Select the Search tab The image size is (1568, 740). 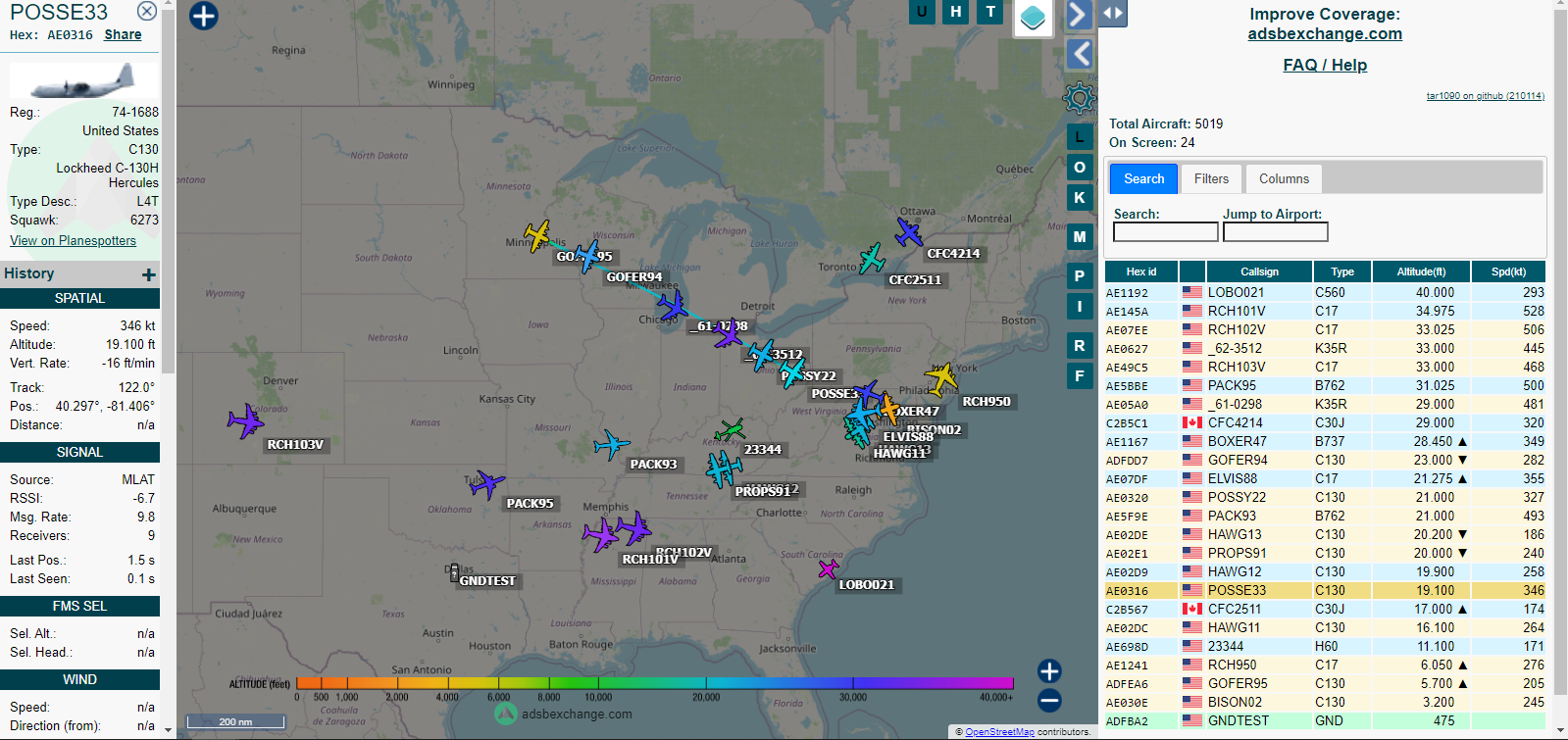coord(1144,178)
